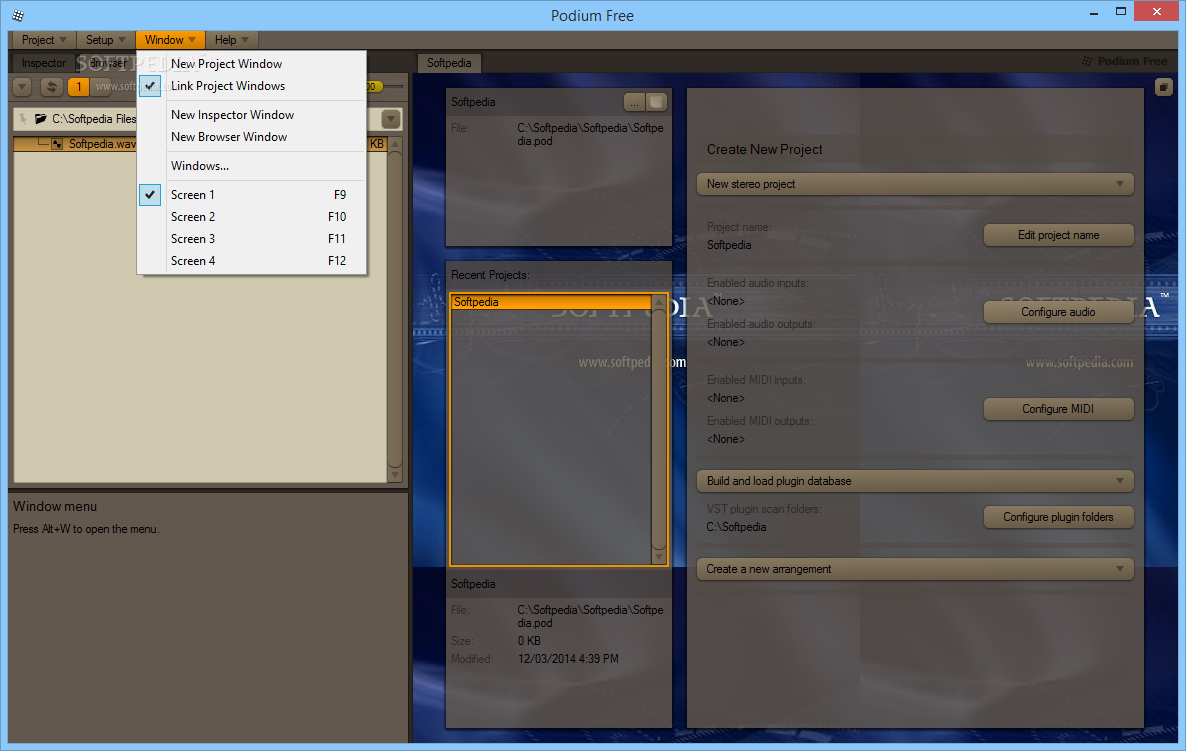1186x751 pixels.
Task: Open the Setup menu
Action: pyautogui.click(x=105, y=40)
